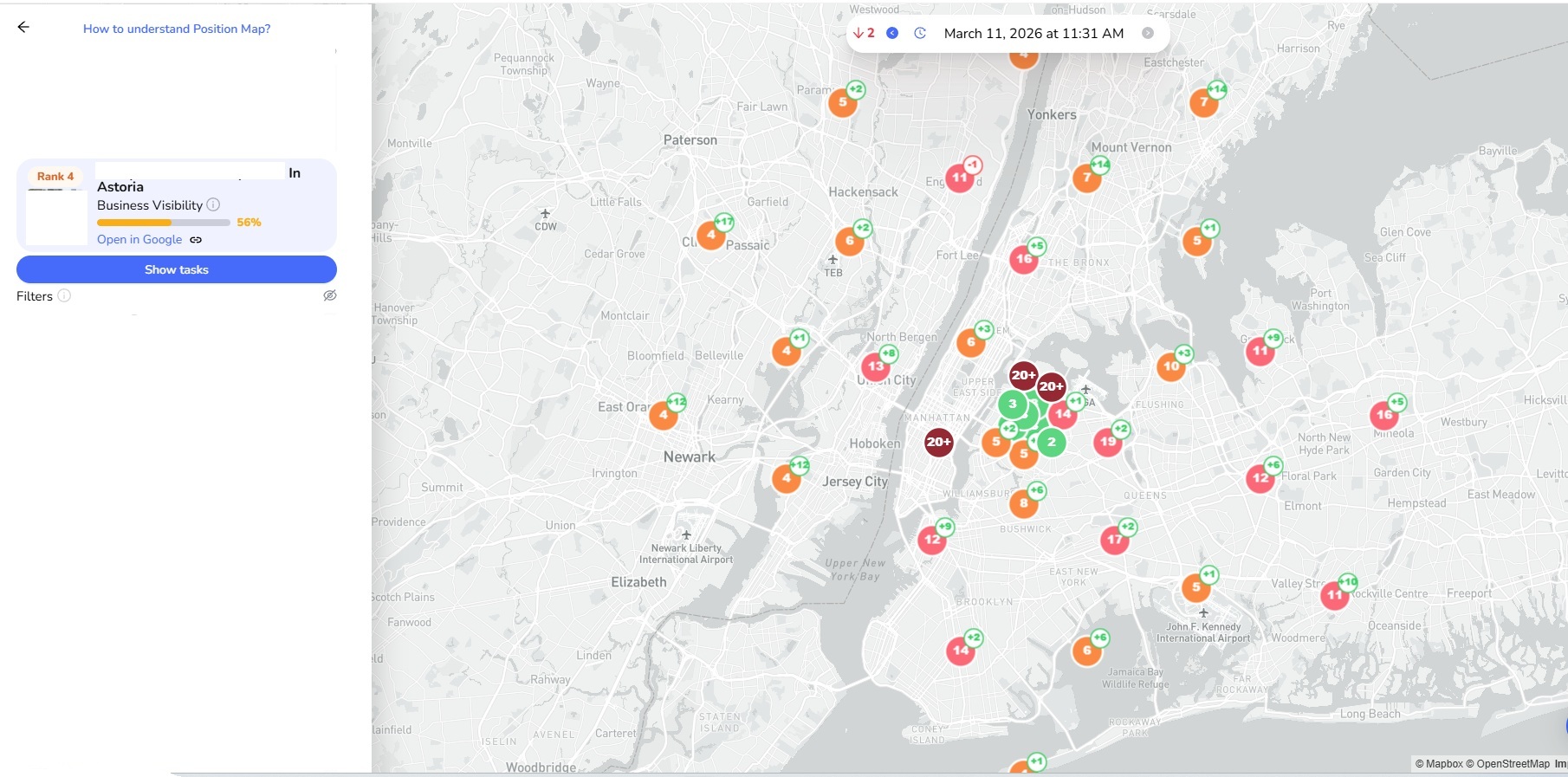Screen dimensions: 1568x777
Task: Open the March 11, 2026 scan date selector
Action: point(1033,34)
